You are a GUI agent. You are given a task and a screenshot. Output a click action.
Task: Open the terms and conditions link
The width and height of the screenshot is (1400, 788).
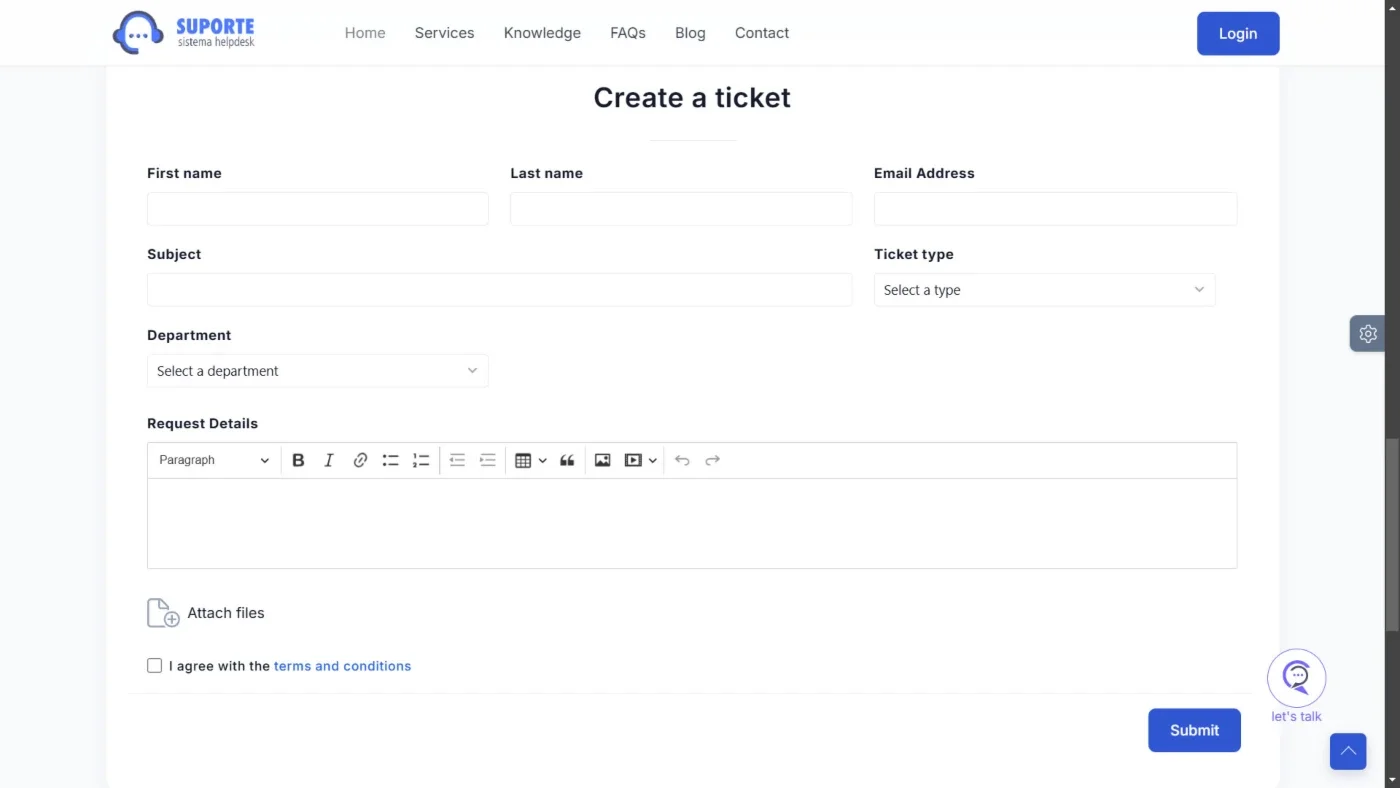point(342,666)
